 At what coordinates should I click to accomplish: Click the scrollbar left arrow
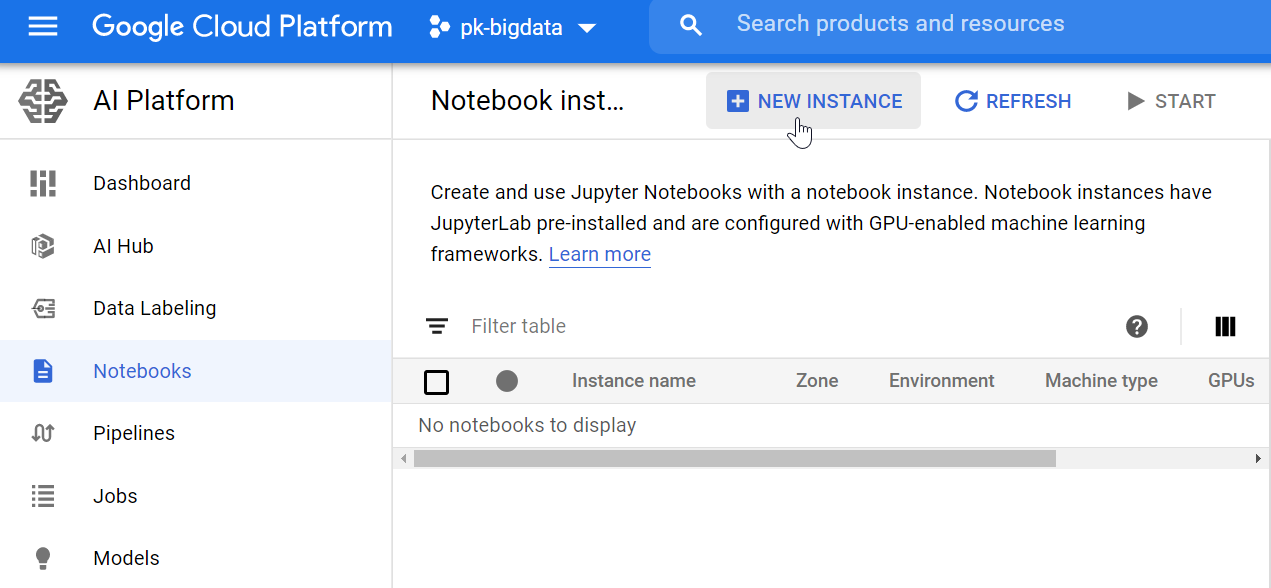pyautogui.click(x=404, y=458)
